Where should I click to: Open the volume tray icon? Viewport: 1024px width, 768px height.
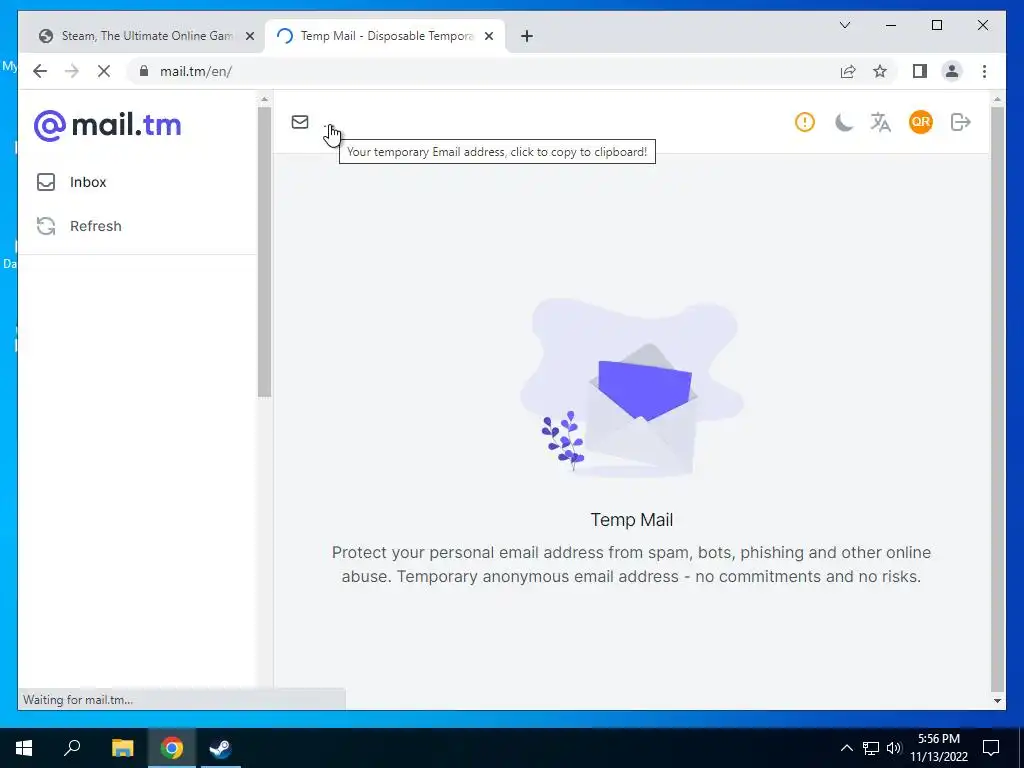tap(894, 748)
